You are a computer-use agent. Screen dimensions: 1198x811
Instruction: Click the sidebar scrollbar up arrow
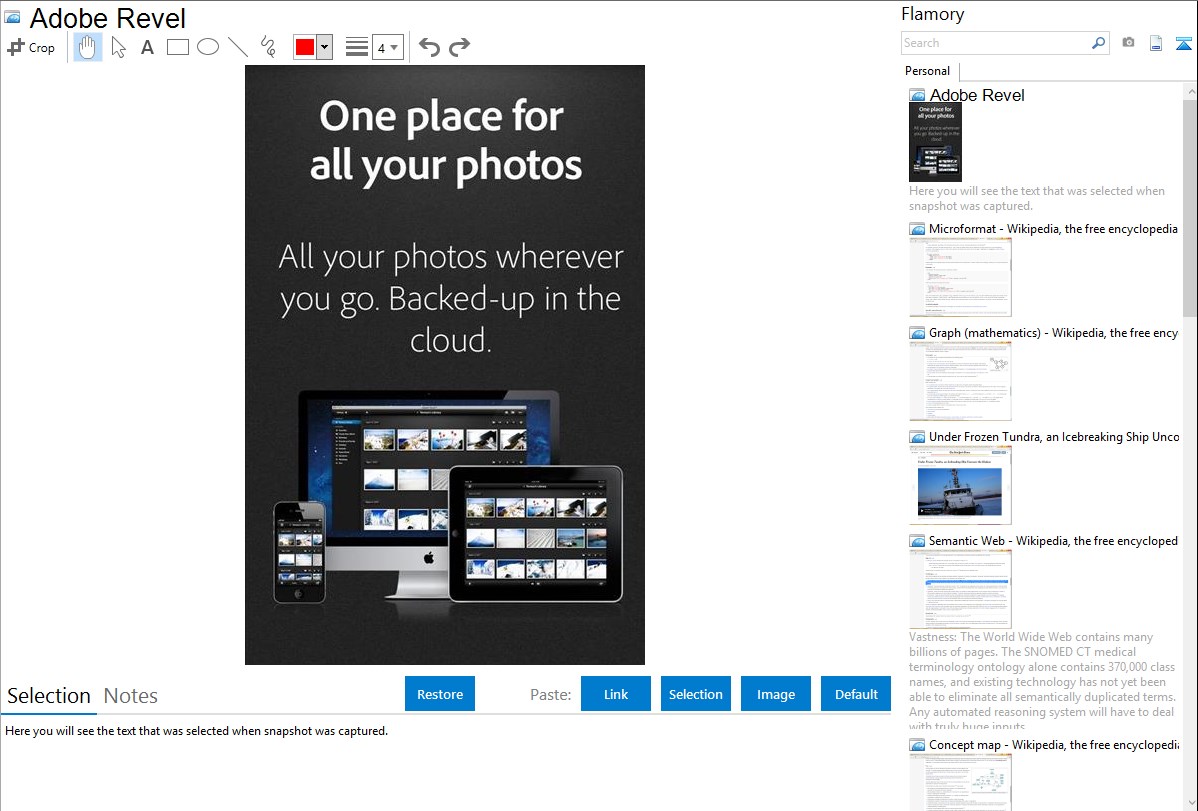coord(1190,91)
